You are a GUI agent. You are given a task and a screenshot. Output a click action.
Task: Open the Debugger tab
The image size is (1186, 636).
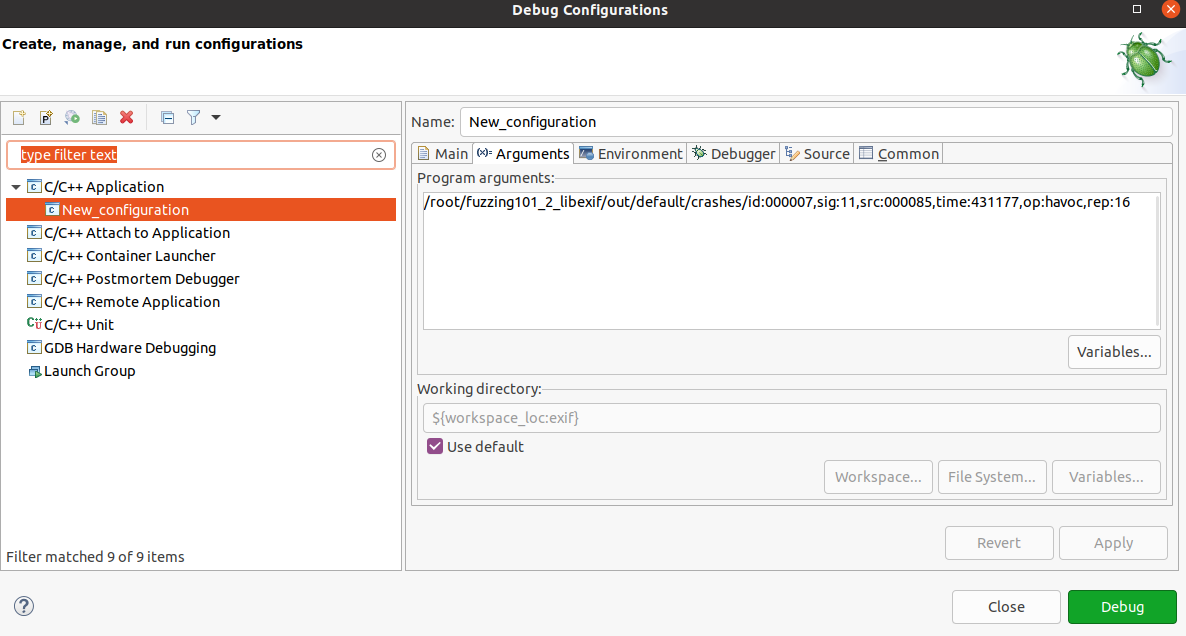[733, 153]
